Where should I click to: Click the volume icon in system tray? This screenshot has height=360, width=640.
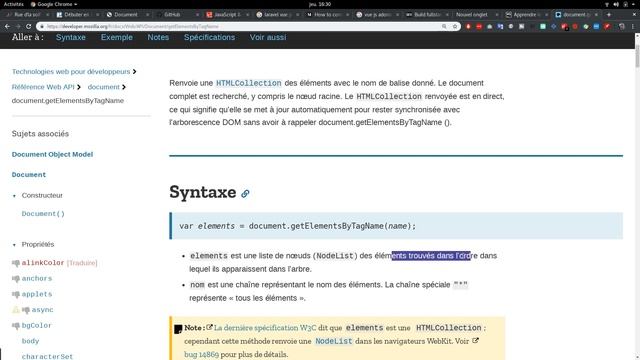pyautogui.click(x=616, y=4)
